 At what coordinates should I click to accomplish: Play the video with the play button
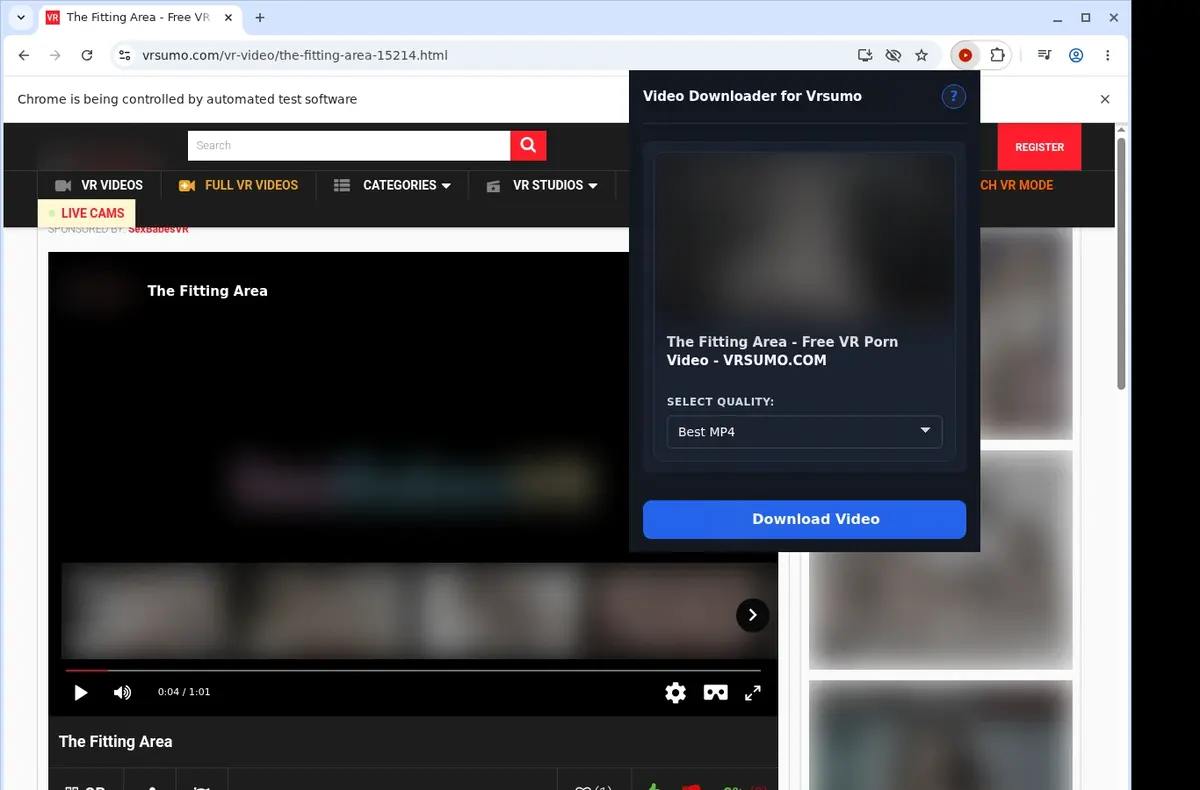[81, 692]
